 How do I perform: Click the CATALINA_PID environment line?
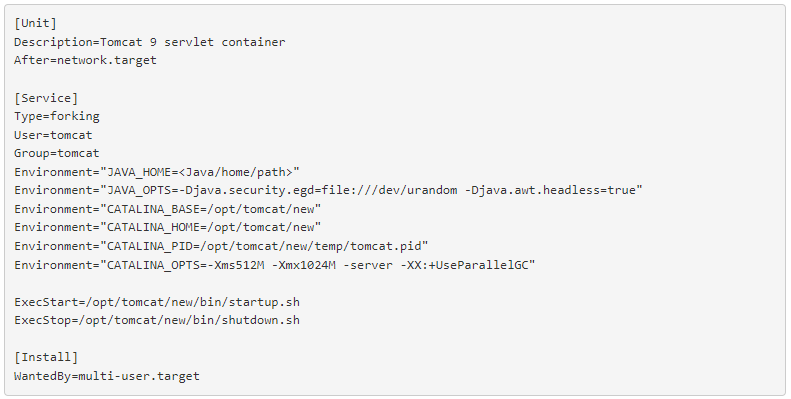tap(221, 246)
